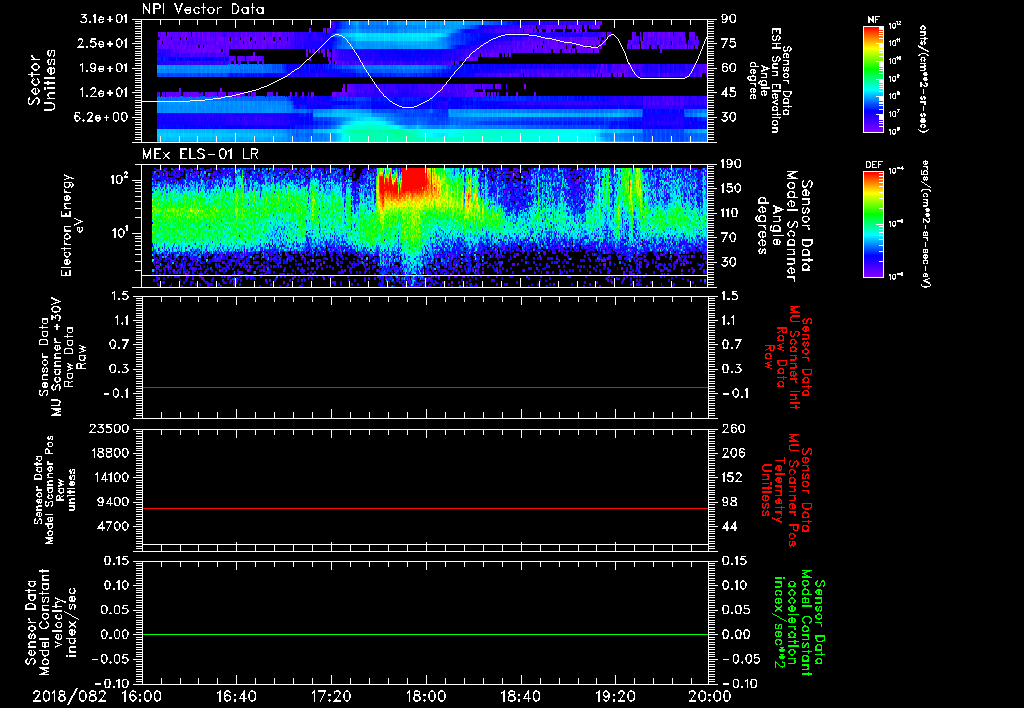The height and width of the screenshot is (708, 1024).
Task: Click the 10² electron energy tick label
Action: [x=119, y=178]
